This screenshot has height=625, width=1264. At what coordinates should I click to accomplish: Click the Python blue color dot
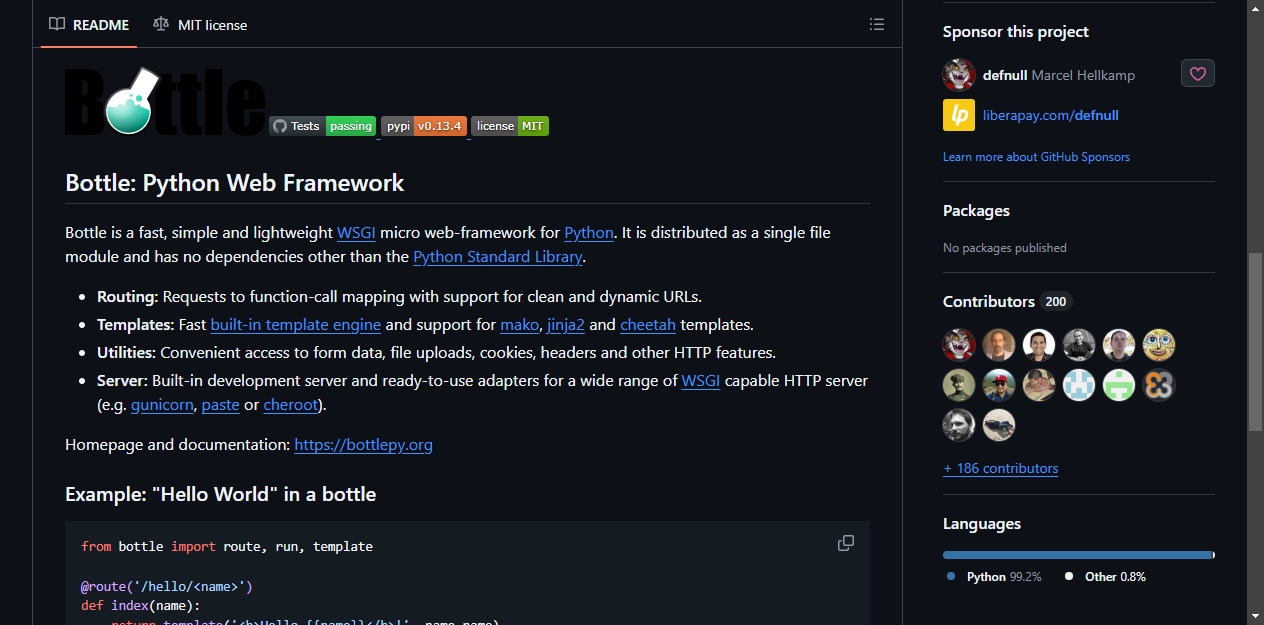click(x=951, y=576)
